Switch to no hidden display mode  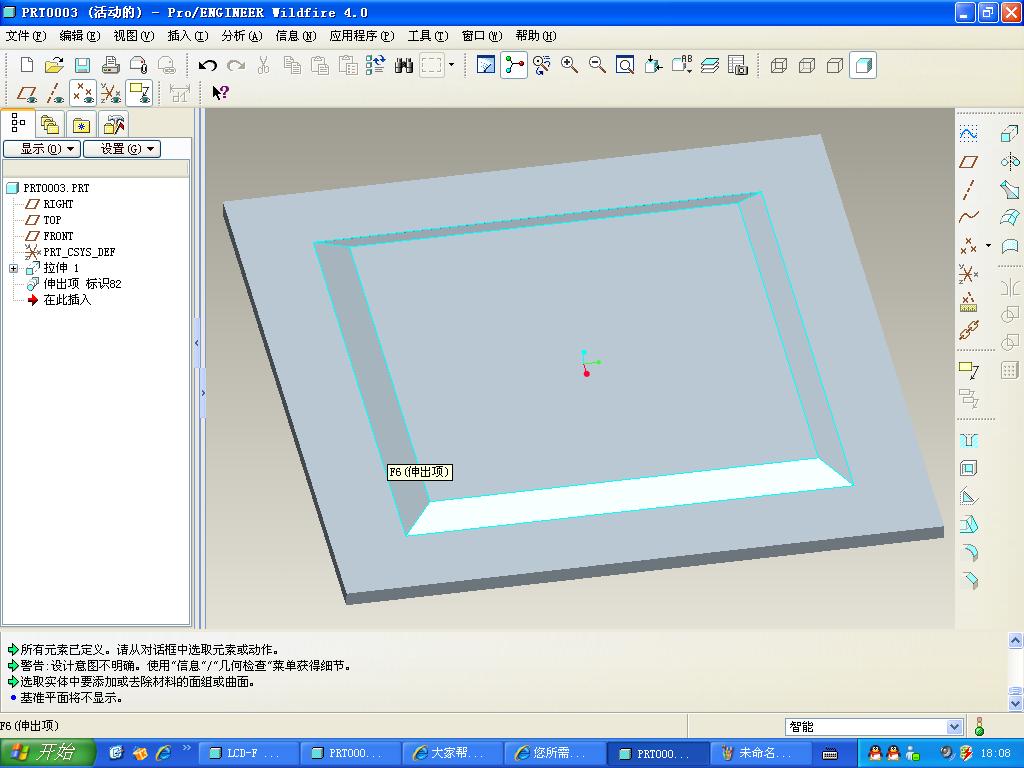[835, 65]
